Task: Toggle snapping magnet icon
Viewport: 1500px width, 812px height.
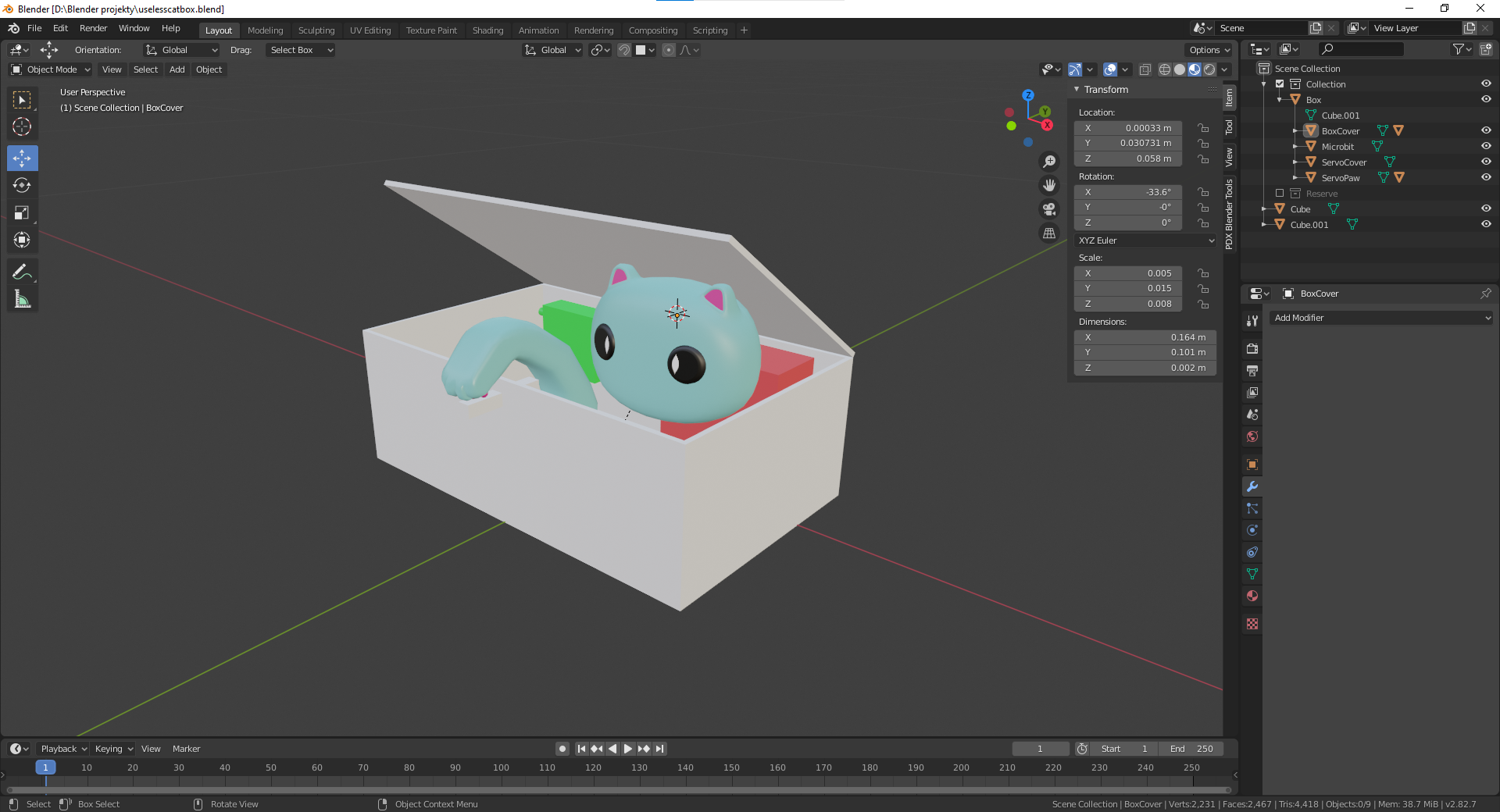Action: click(624, 50)
